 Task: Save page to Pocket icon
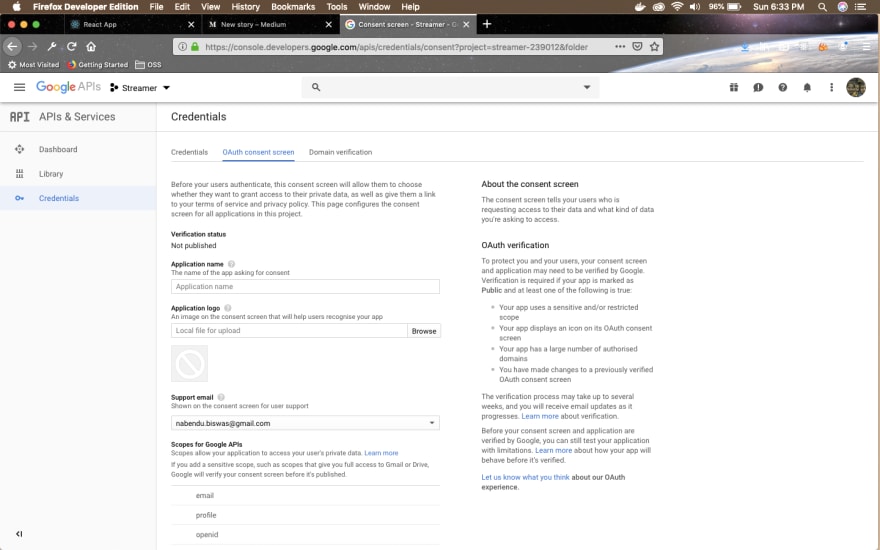tap(637, 47)
